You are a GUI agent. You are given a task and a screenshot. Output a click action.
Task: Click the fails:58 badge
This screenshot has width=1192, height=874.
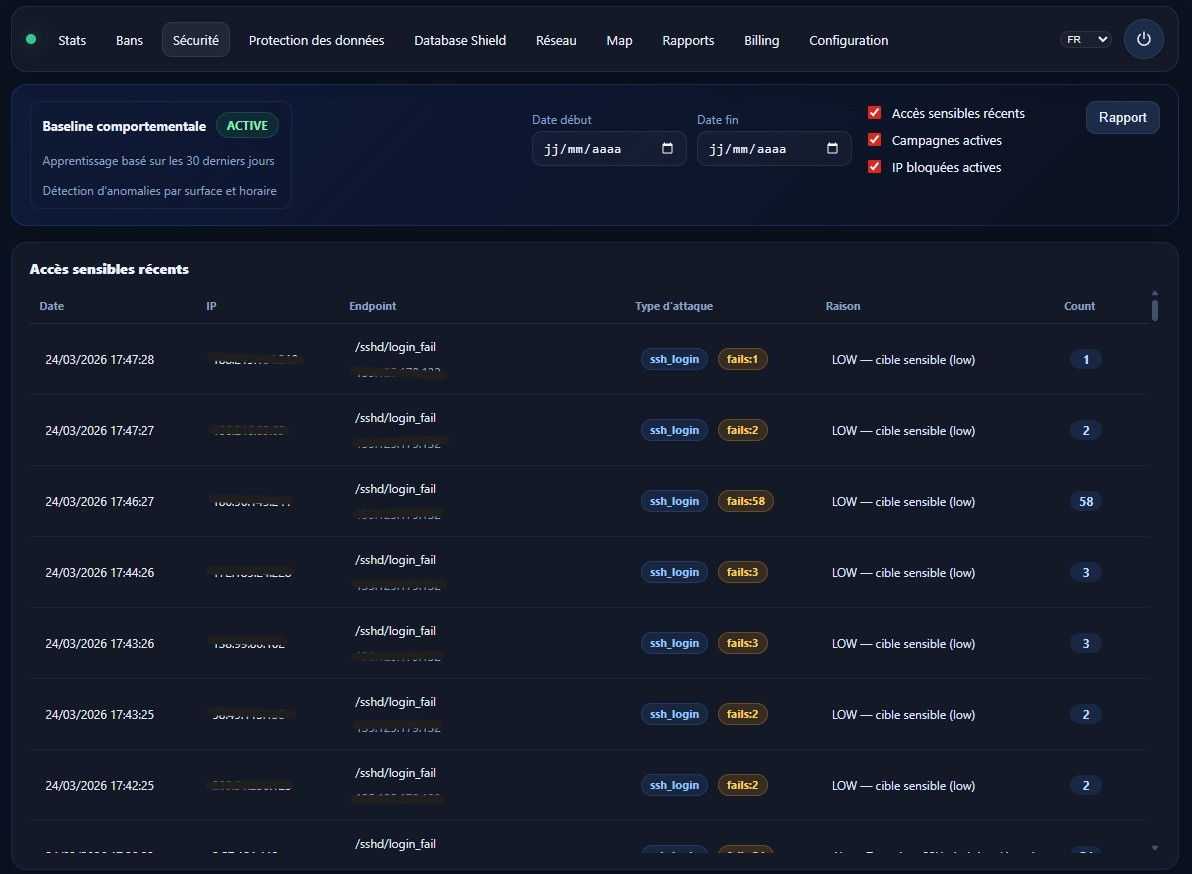pos(745,501)
